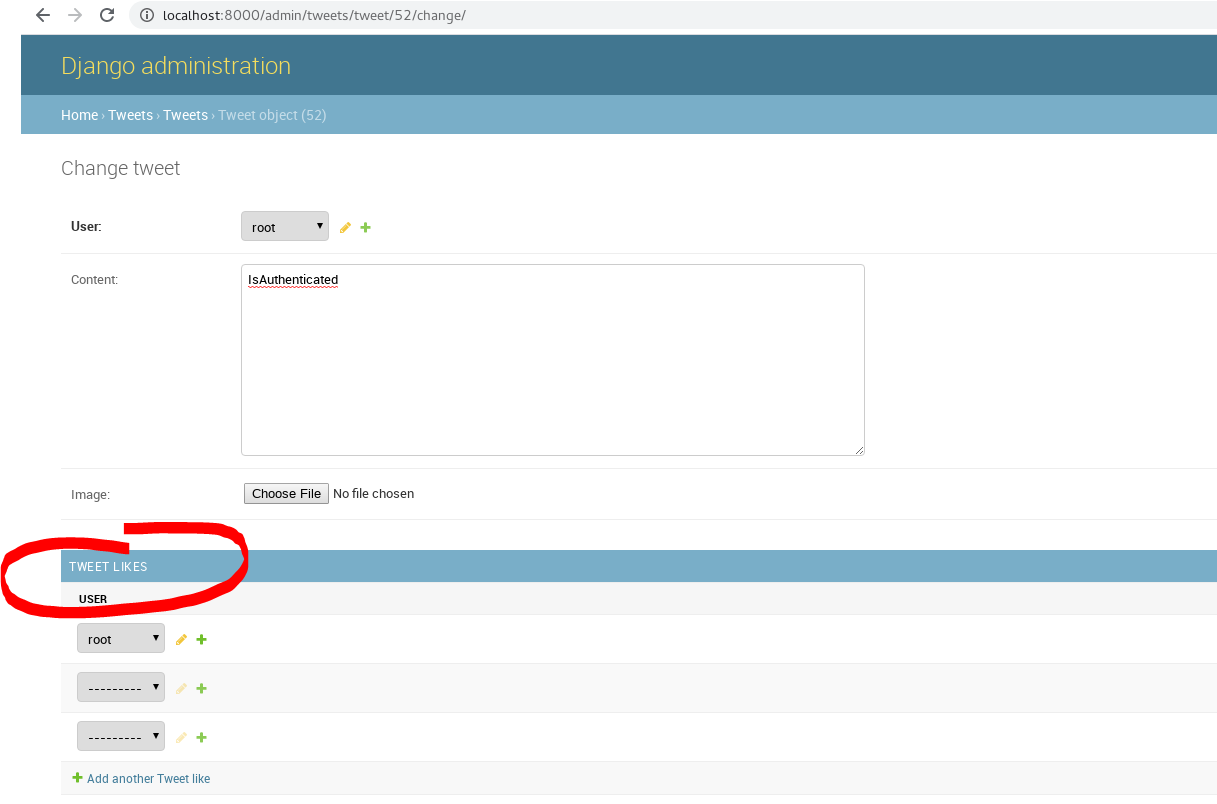Open the User dropdown showing root
This screenshot has height=804, width=1217.
285,226
